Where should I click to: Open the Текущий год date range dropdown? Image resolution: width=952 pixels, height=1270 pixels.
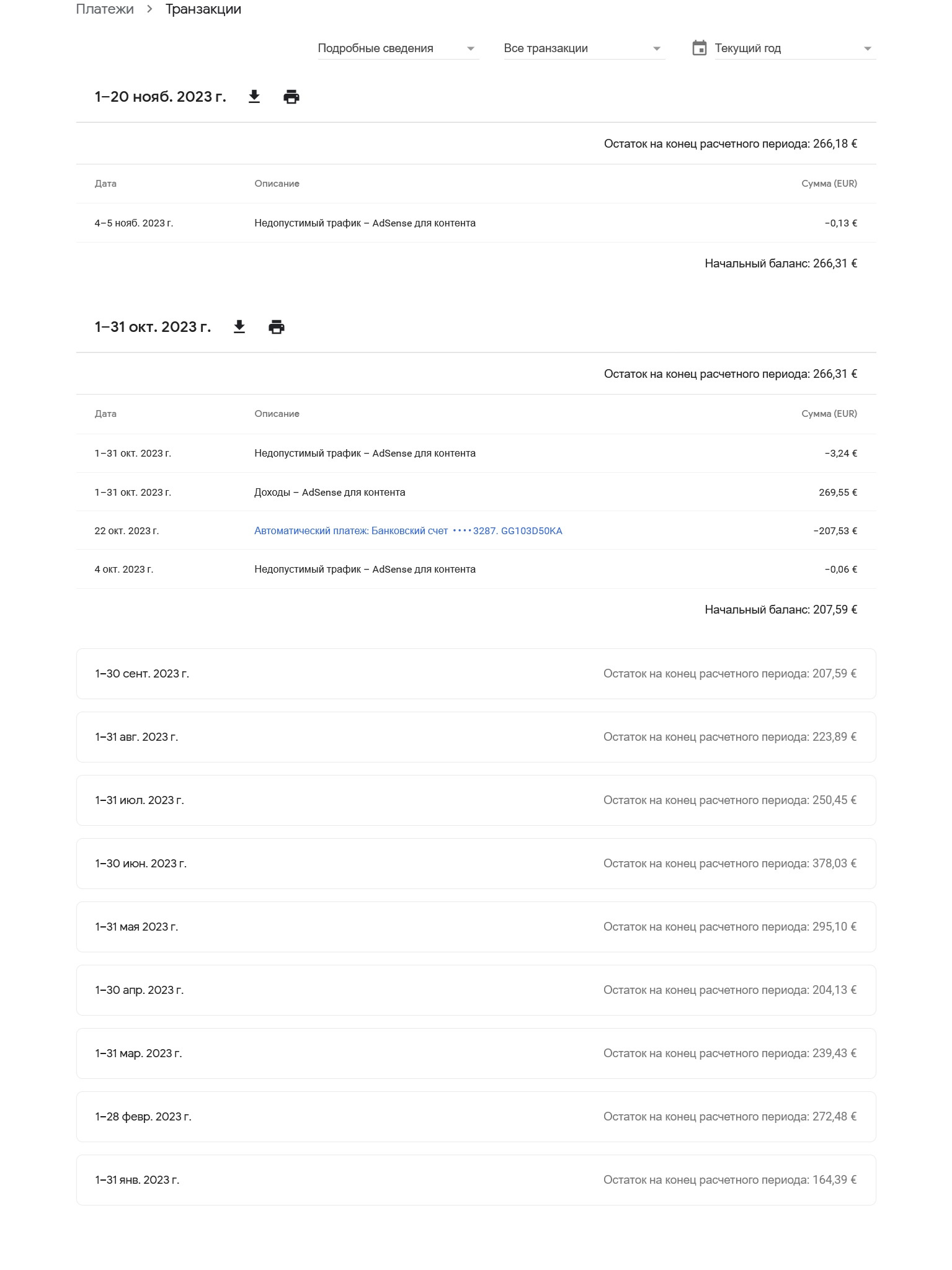pyautogui.click(x=796, y=48)
